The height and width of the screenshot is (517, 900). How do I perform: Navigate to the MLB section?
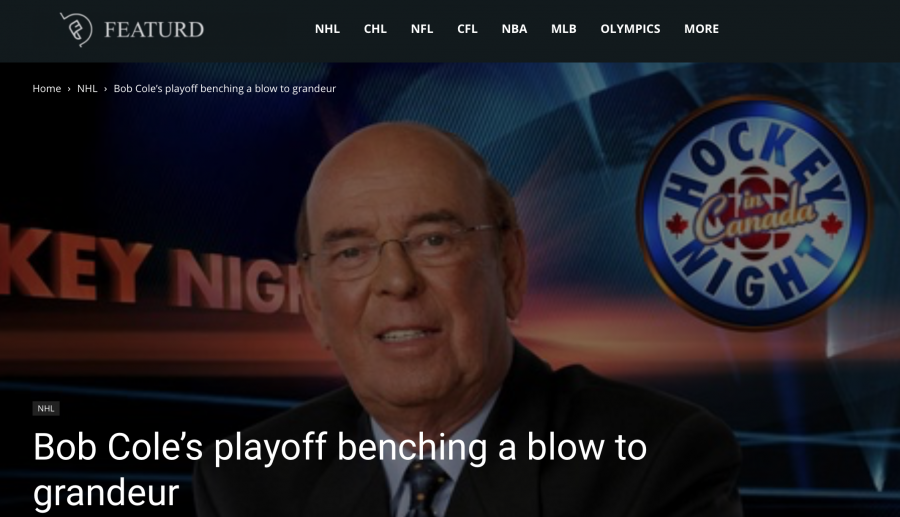pyautogui.click(x=564, y=29)
